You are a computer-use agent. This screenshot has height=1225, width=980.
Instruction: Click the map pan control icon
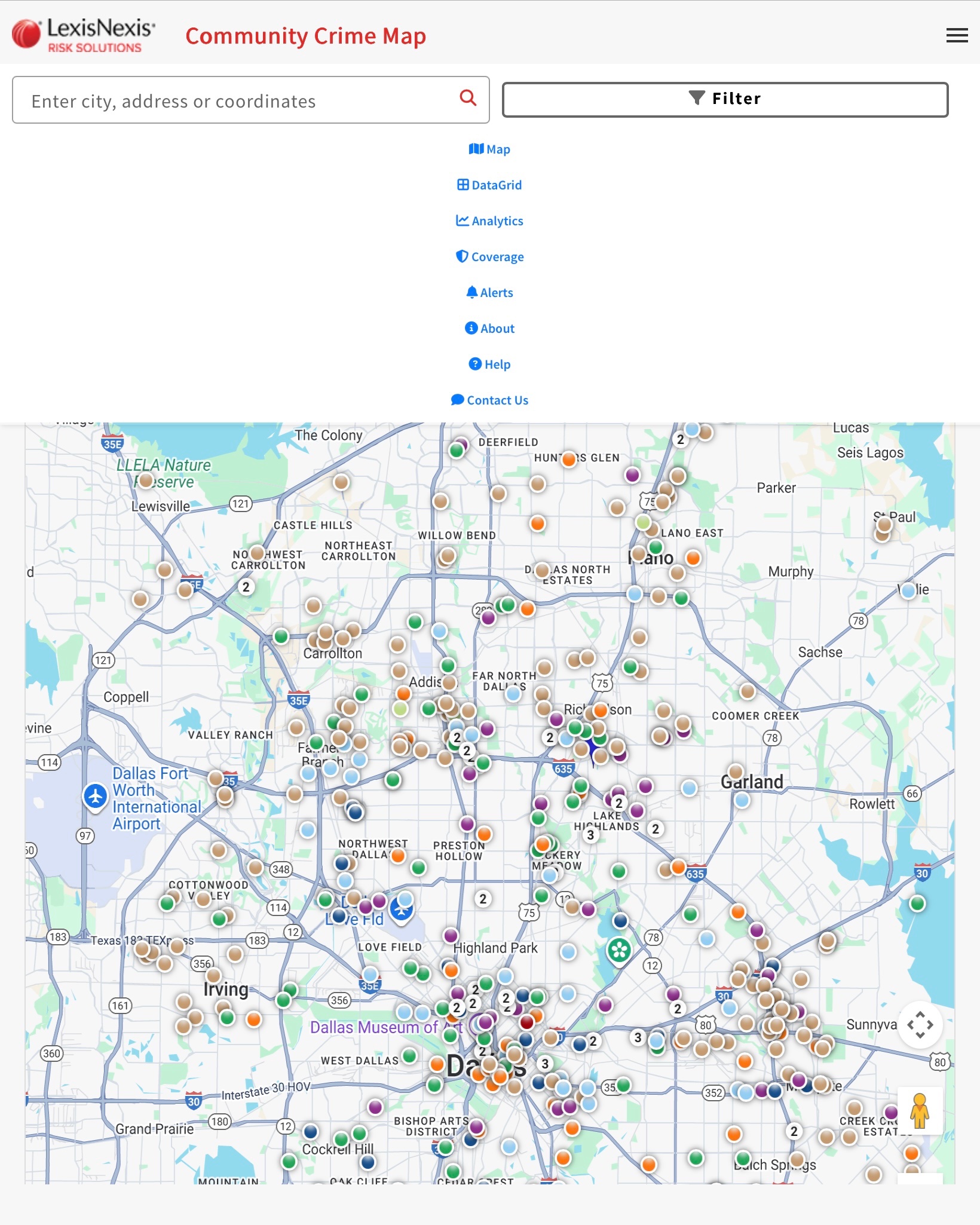(920, 1025)
